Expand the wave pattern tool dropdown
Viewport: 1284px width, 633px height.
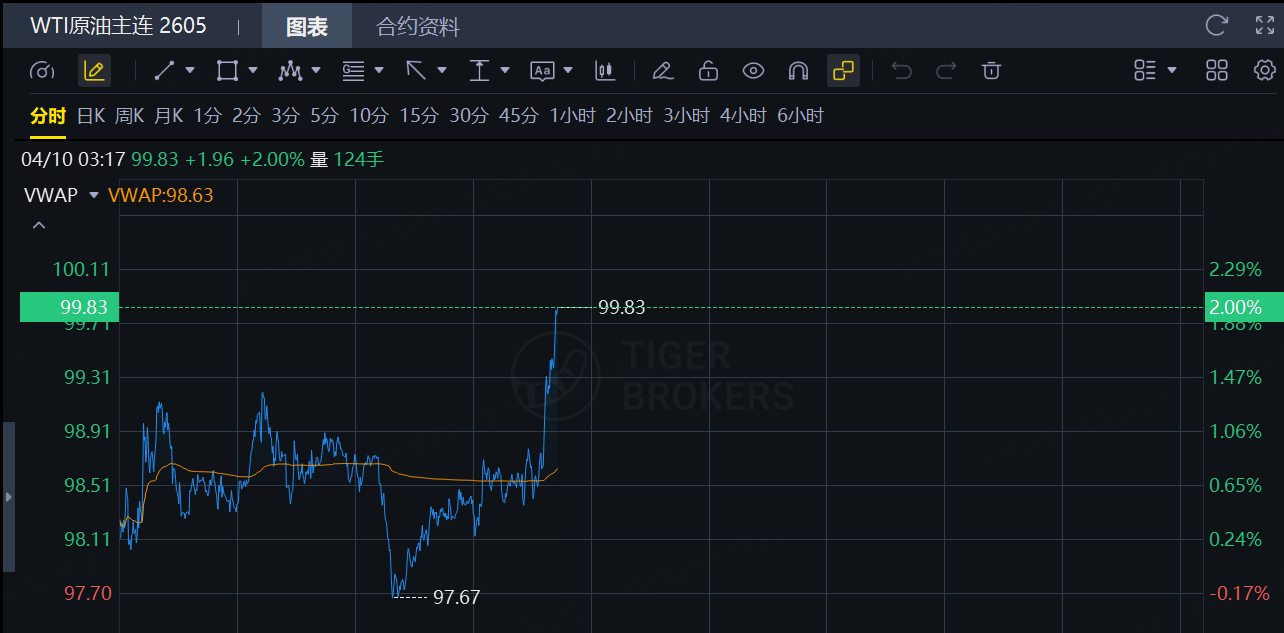point(316,71)
